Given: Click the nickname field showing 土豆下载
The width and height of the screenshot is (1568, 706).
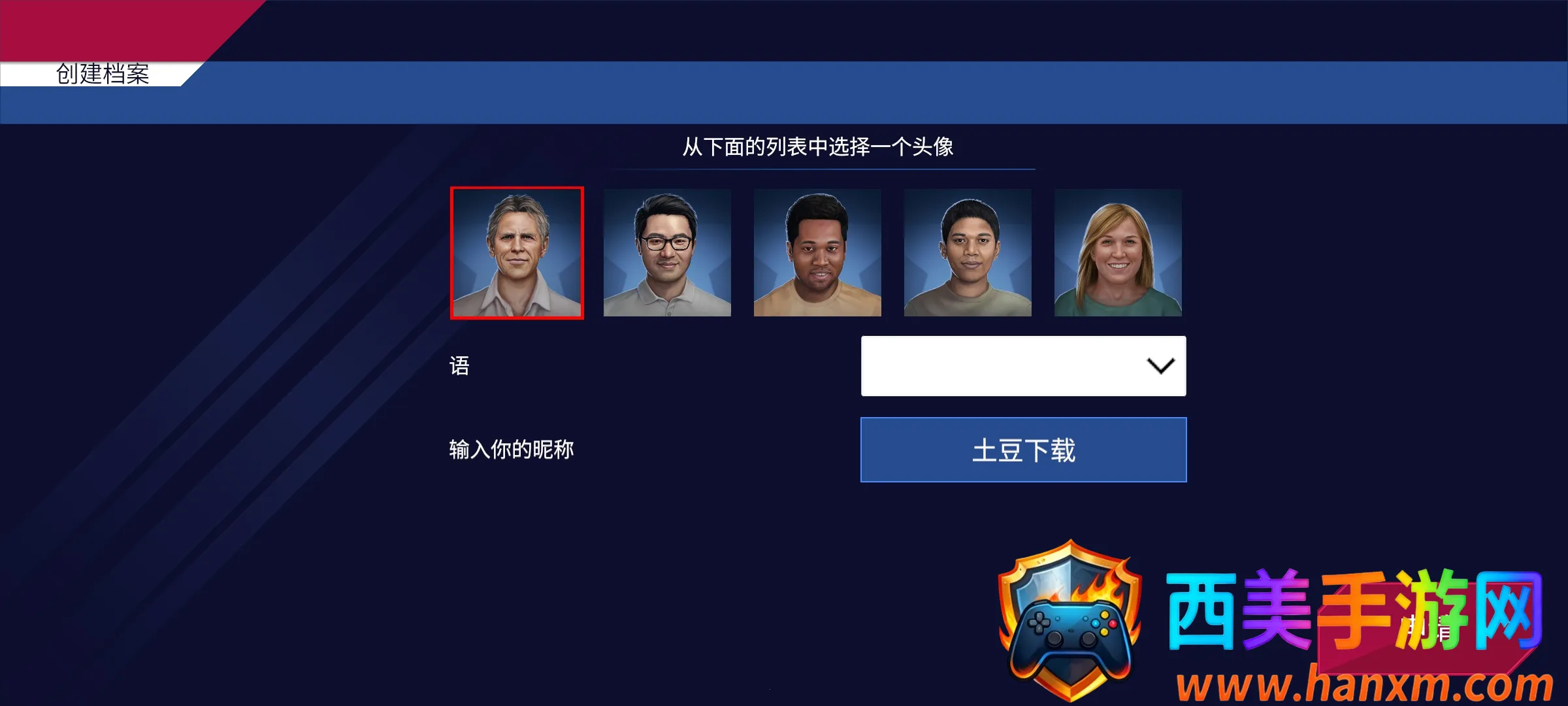Looking at the screenshot, I should 1023,450.
